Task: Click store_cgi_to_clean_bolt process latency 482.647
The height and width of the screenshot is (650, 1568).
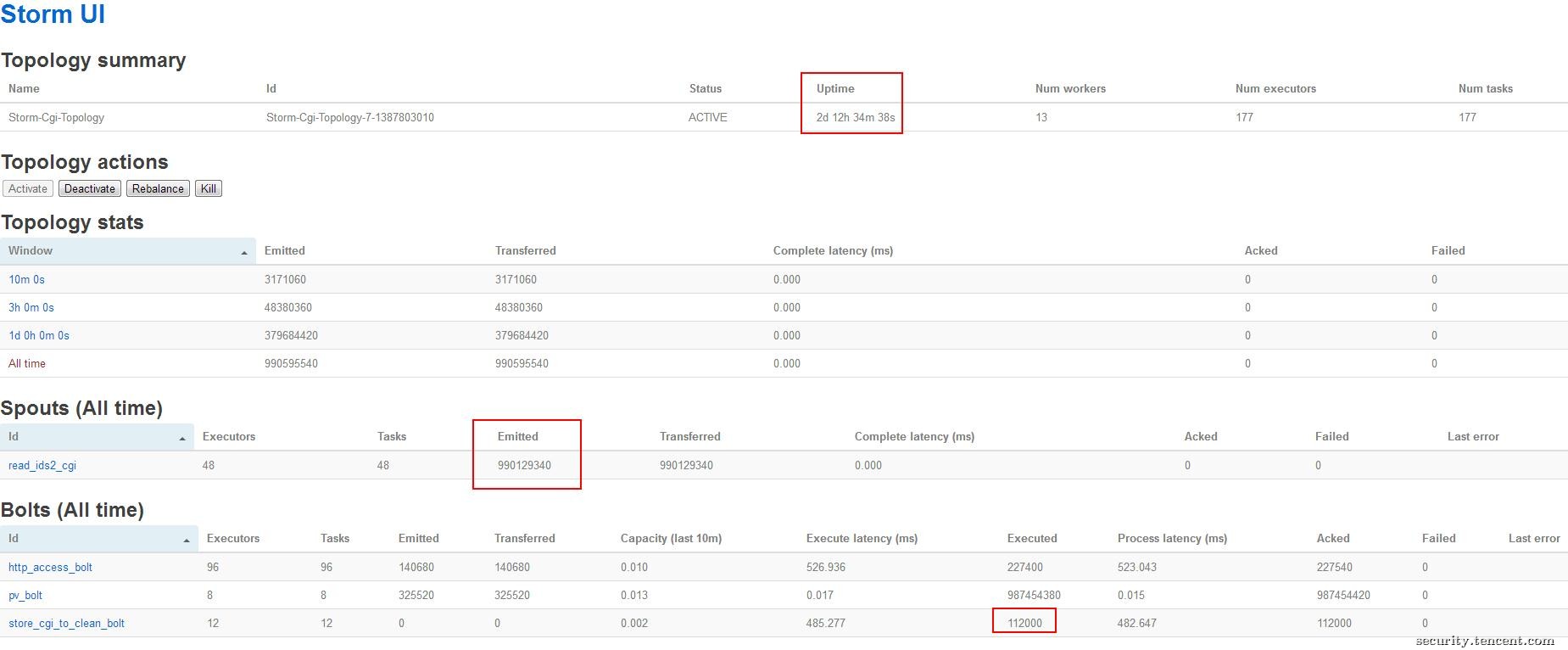Action: (1137, 623)
